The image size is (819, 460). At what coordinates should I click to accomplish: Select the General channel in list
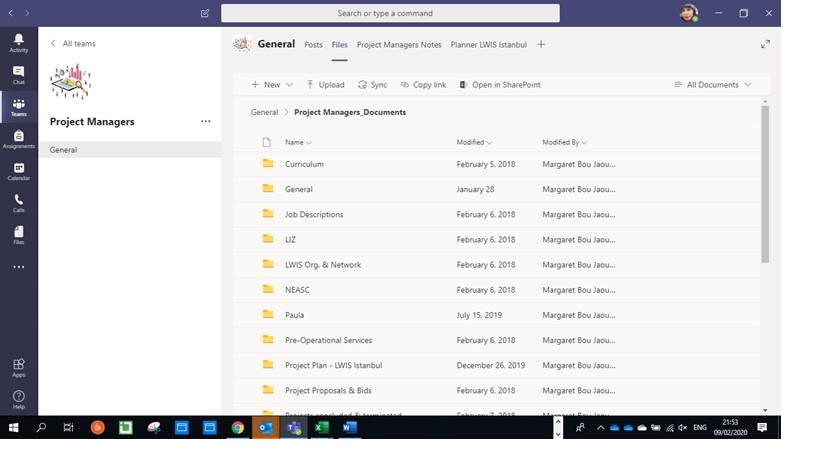click(x=130, y=150)
